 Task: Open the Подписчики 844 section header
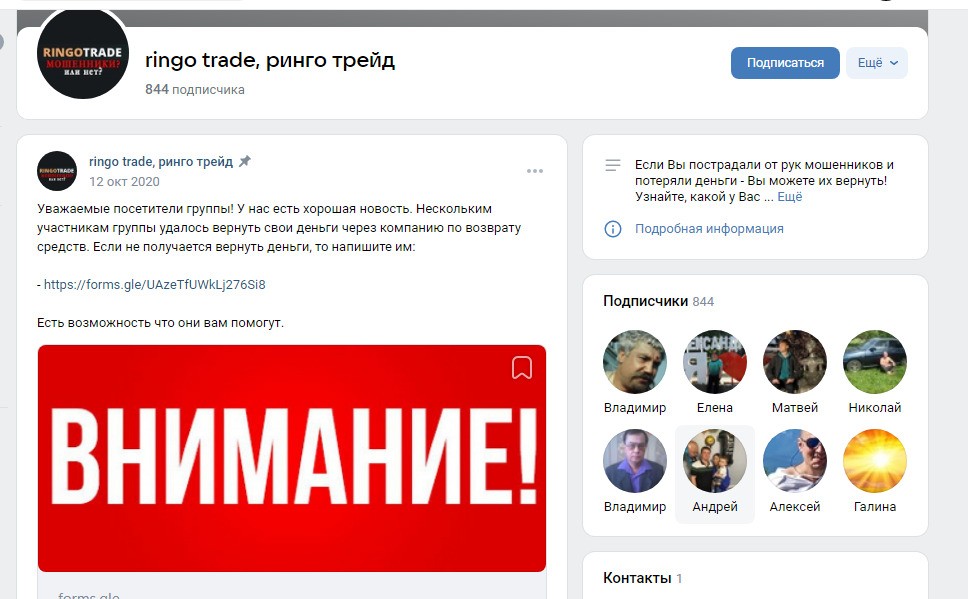659,301
